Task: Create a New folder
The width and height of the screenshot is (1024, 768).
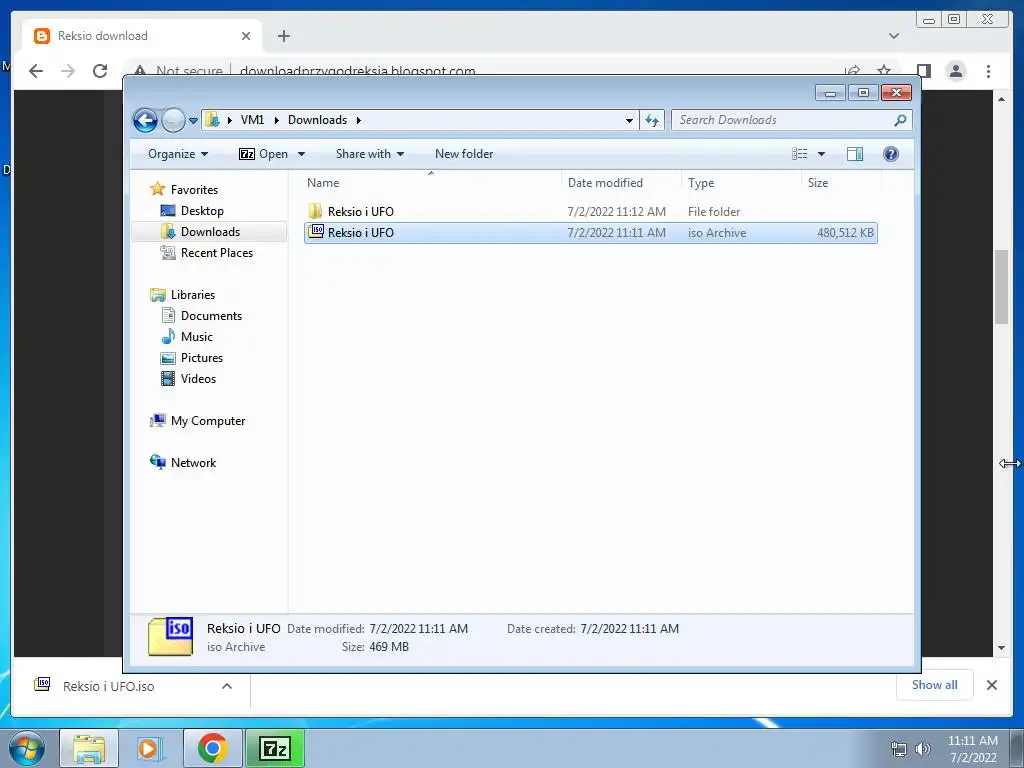Action: pos(464,154)
